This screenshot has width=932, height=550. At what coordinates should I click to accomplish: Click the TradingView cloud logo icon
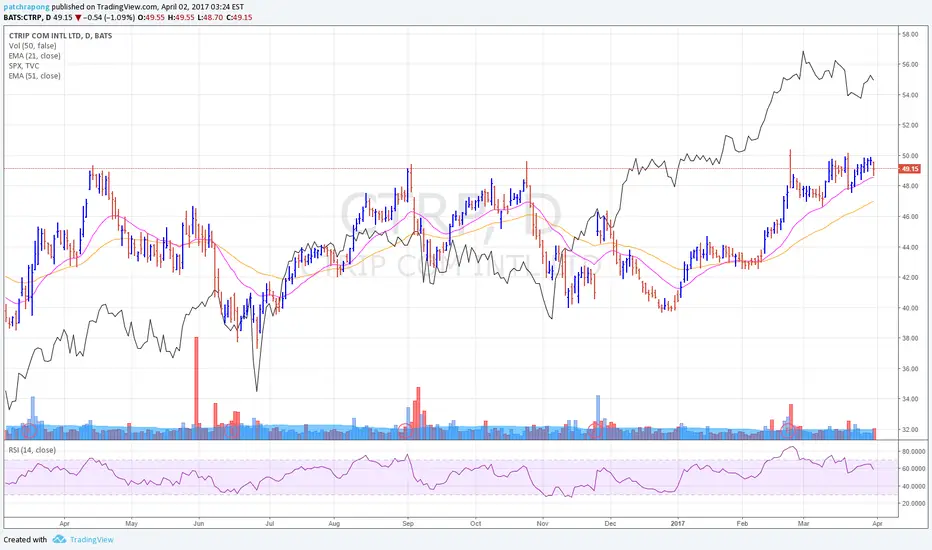click(x=59, y=539)
